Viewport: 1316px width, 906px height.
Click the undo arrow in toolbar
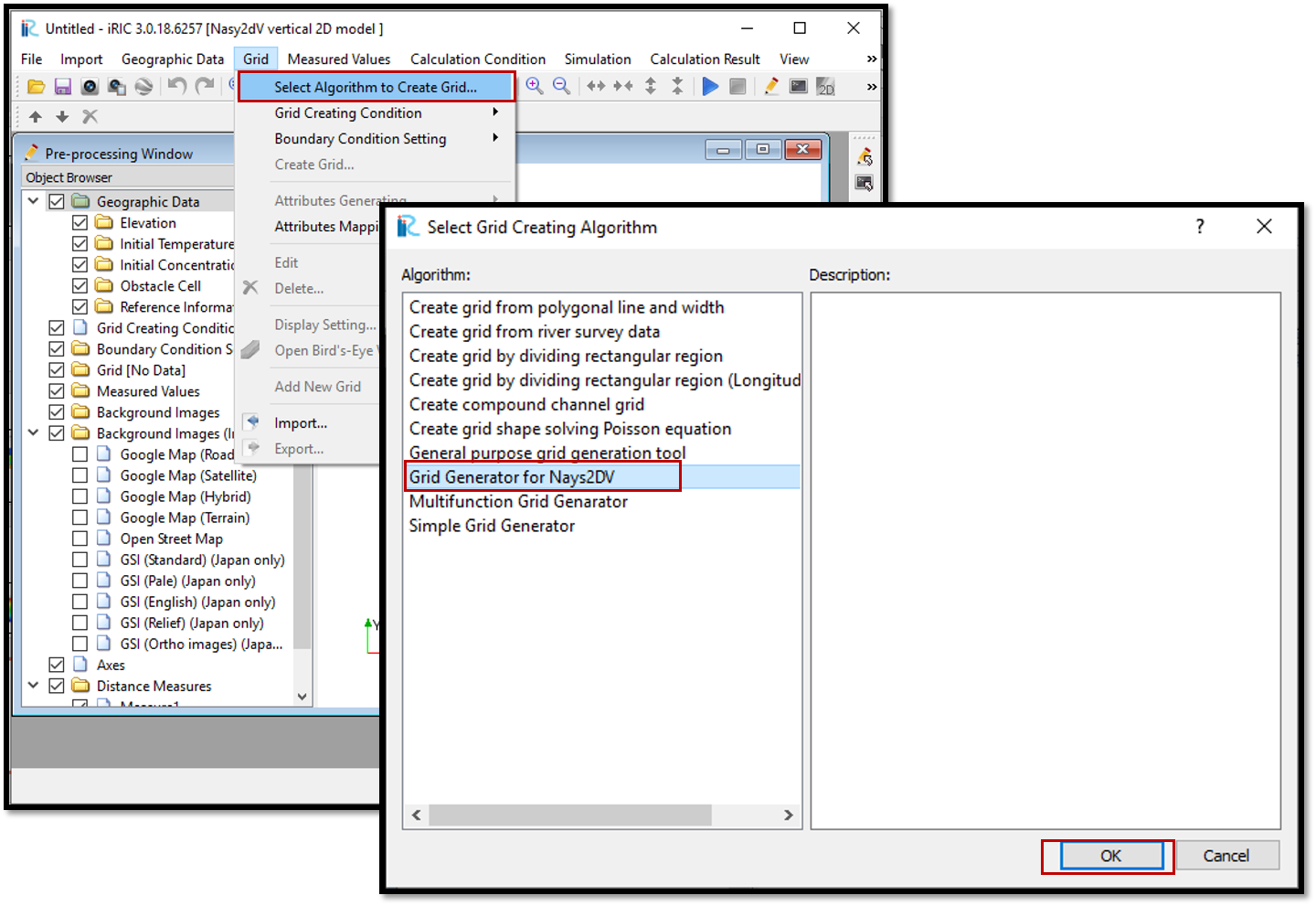click(177, 86)
